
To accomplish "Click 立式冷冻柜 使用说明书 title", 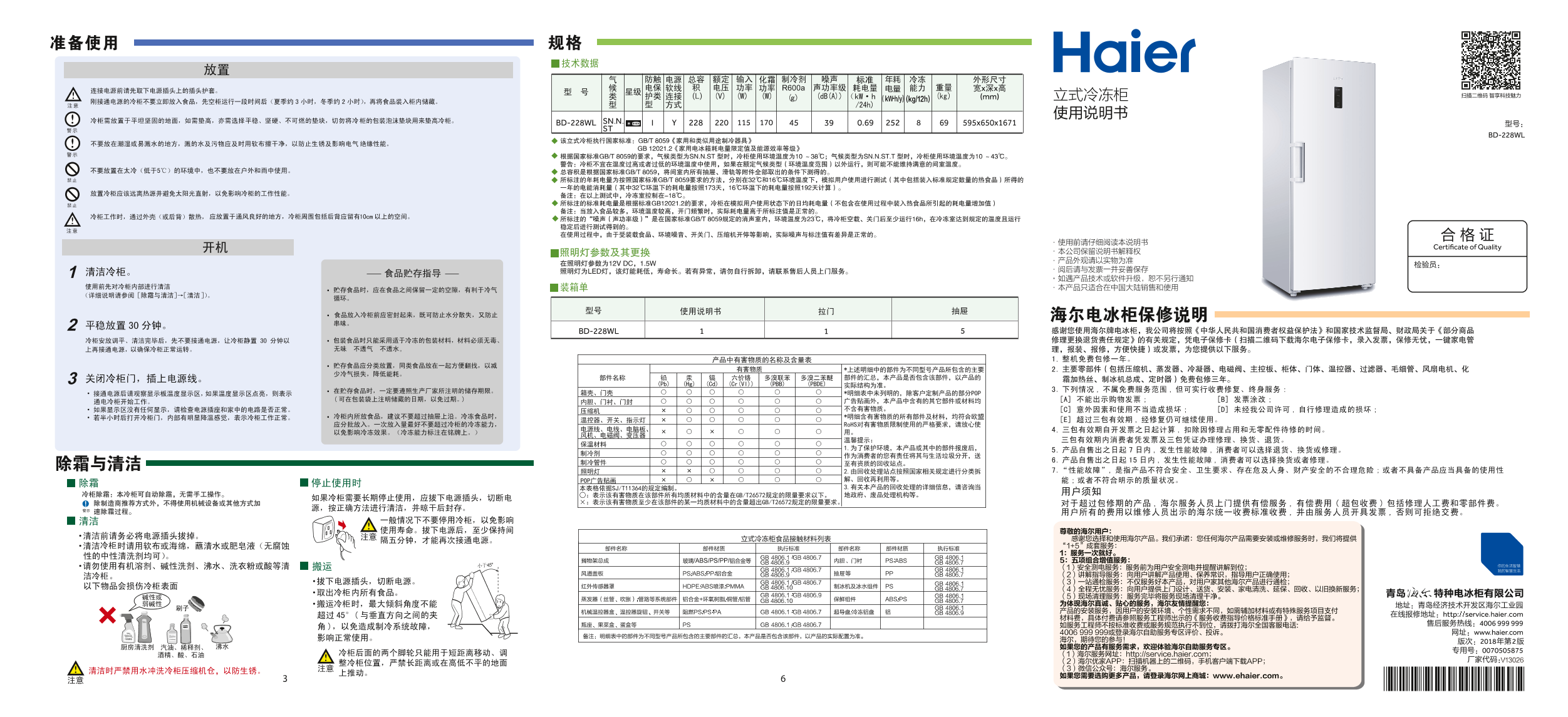I will pyautogui.click(x=1090, y=104).
